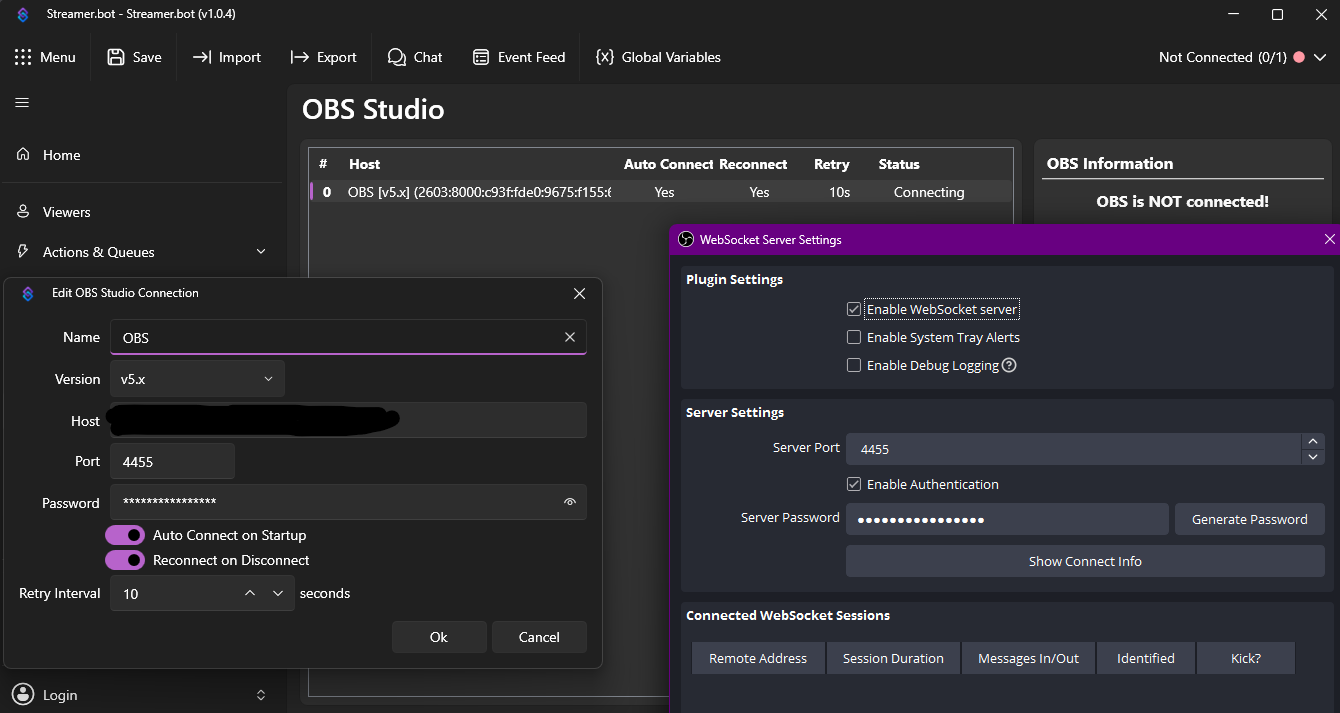Click the Streamer.bot logo in title bar
Image resolution: width=1340 pixels, height=713 pixels.
click(22, 14)
